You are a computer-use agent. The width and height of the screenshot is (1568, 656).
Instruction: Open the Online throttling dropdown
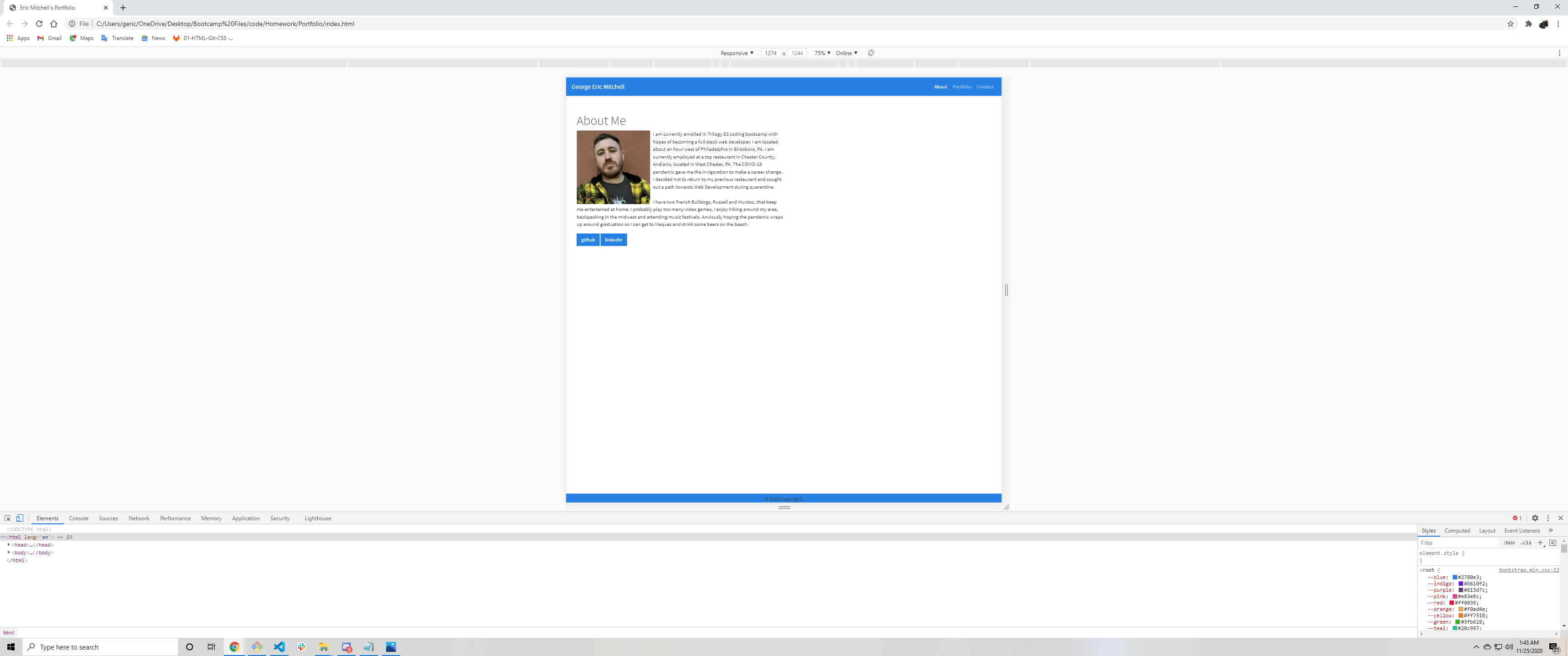tap(846, 53)
